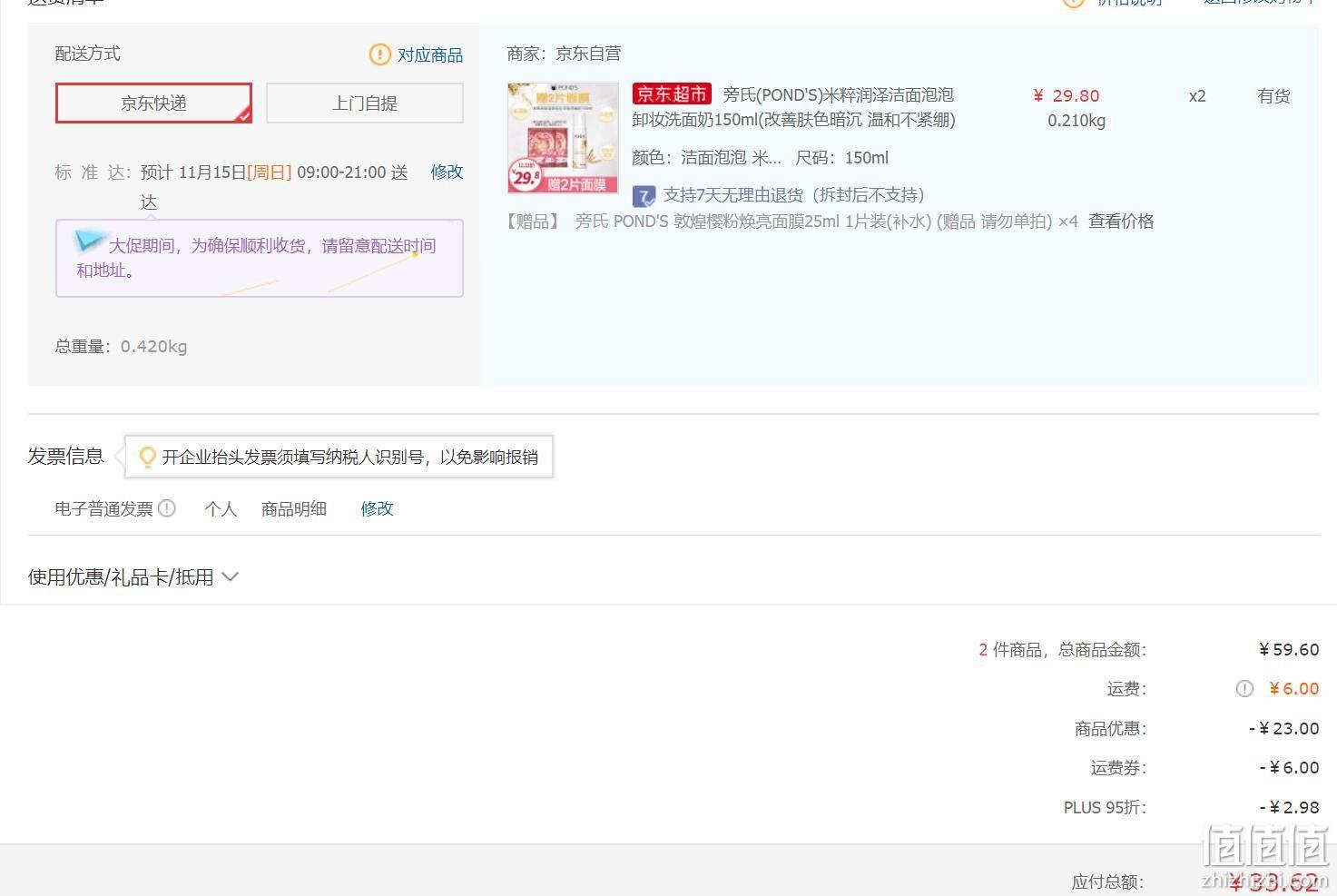The height and width of the screenshot is (896, 1337).
Task: Click the lightbulb tip icon beside 发票信息
Action: pos(147,457)
